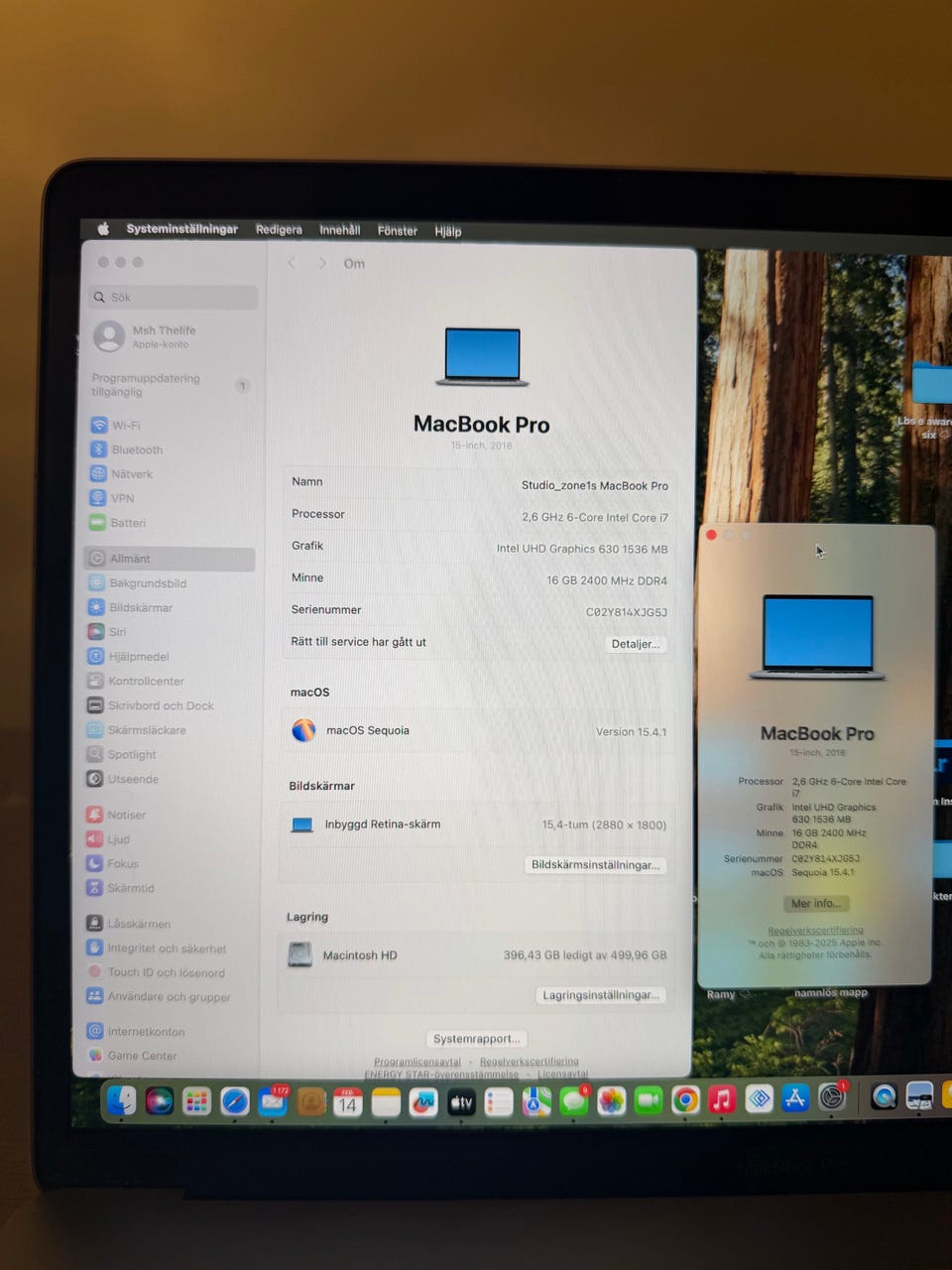Click the Version 15.4.1 text

(x=631, y=732)
